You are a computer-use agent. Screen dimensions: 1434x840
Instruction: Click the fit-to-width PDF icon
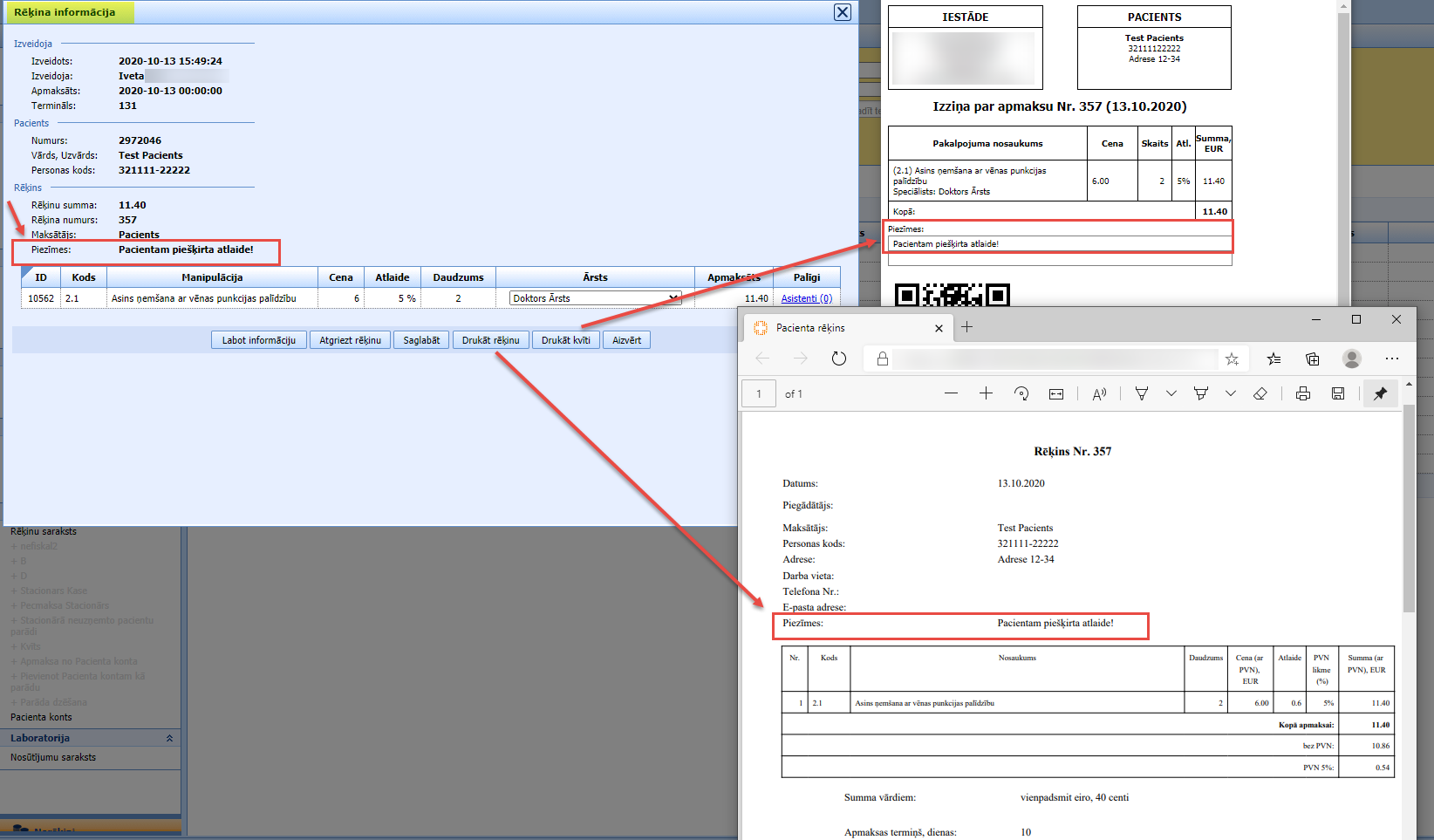pyautogui.click(x=1056, y=394)
